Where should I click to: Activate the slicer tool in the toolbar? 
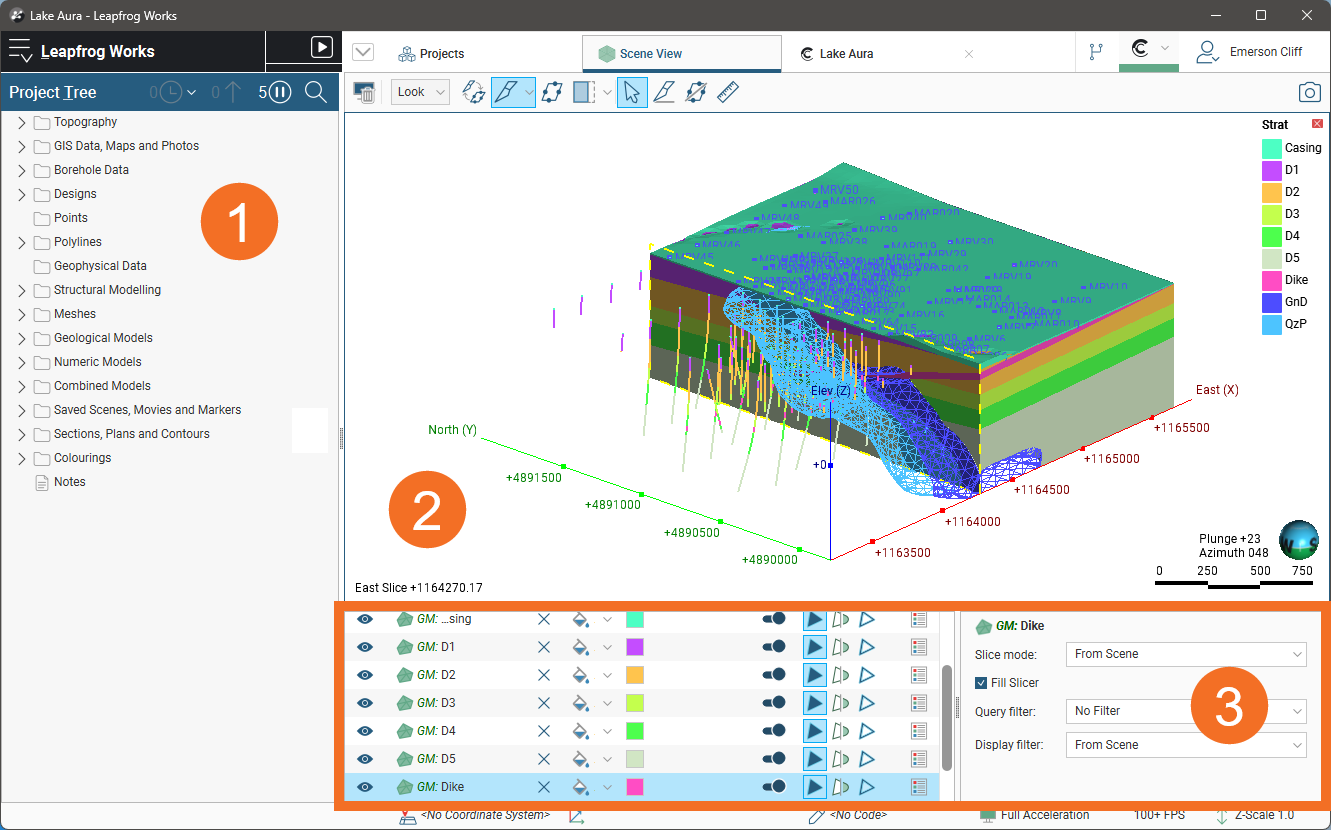tap(506, 92)
